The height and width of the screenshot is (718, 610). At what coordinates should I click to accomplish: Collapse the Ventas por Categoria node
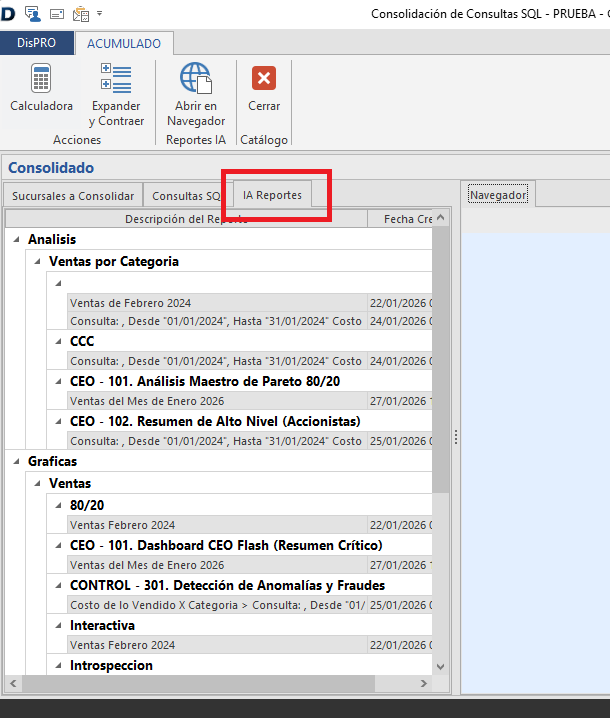[x=38, y=261]
